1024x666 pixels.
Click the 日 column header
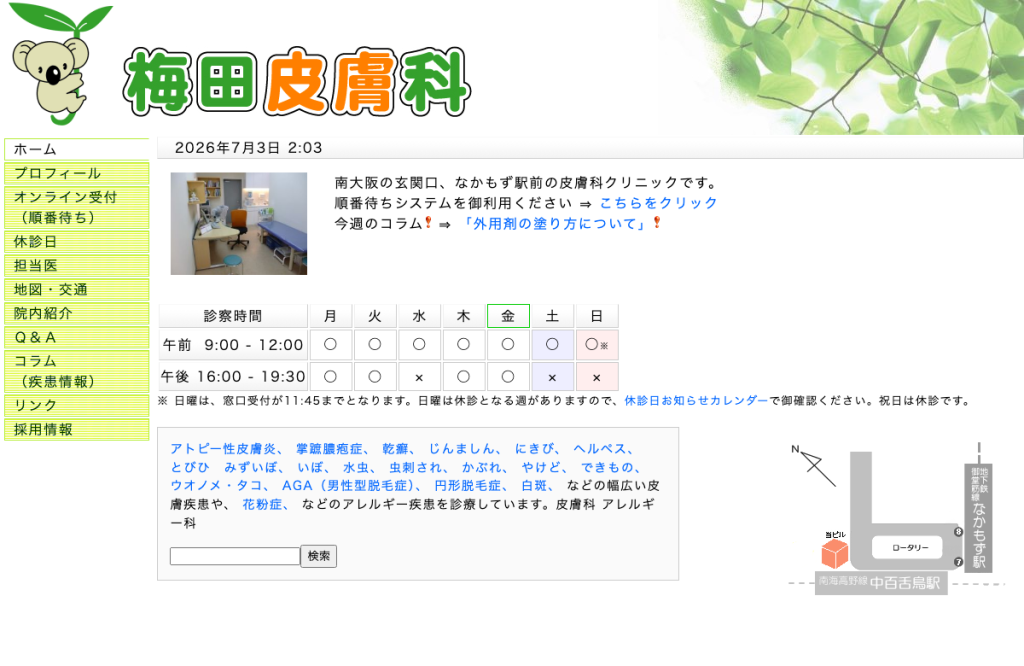597,316
